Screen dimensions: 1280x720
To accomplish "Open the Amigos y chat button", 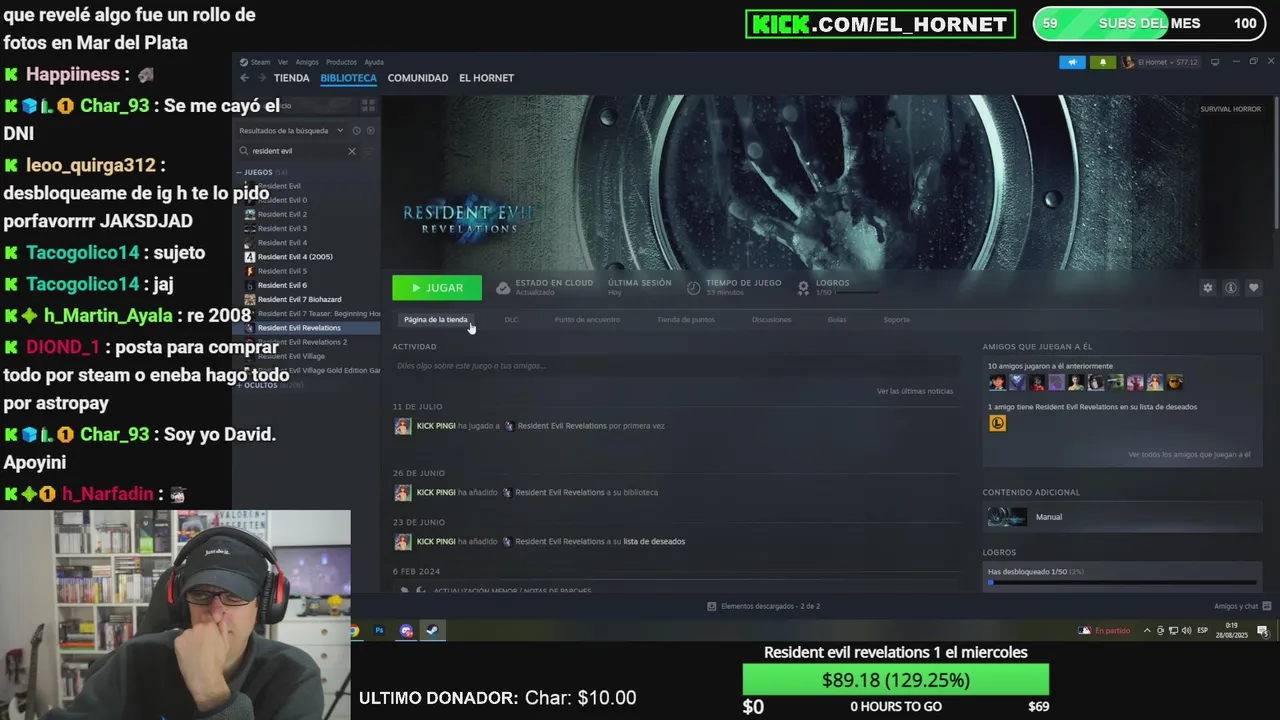I will tap(1241, 606).
